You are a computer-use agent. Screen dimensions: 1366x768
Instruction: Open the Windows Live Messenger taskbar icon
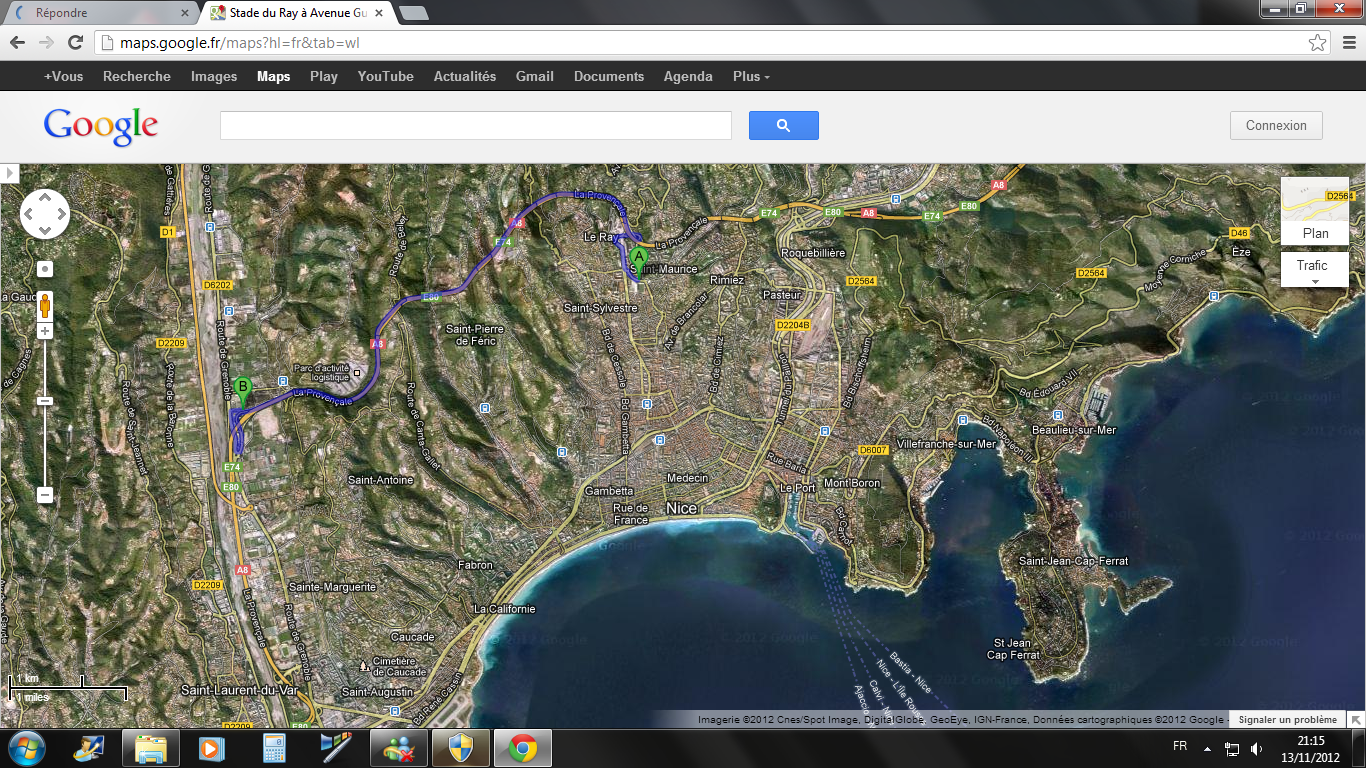399,748
